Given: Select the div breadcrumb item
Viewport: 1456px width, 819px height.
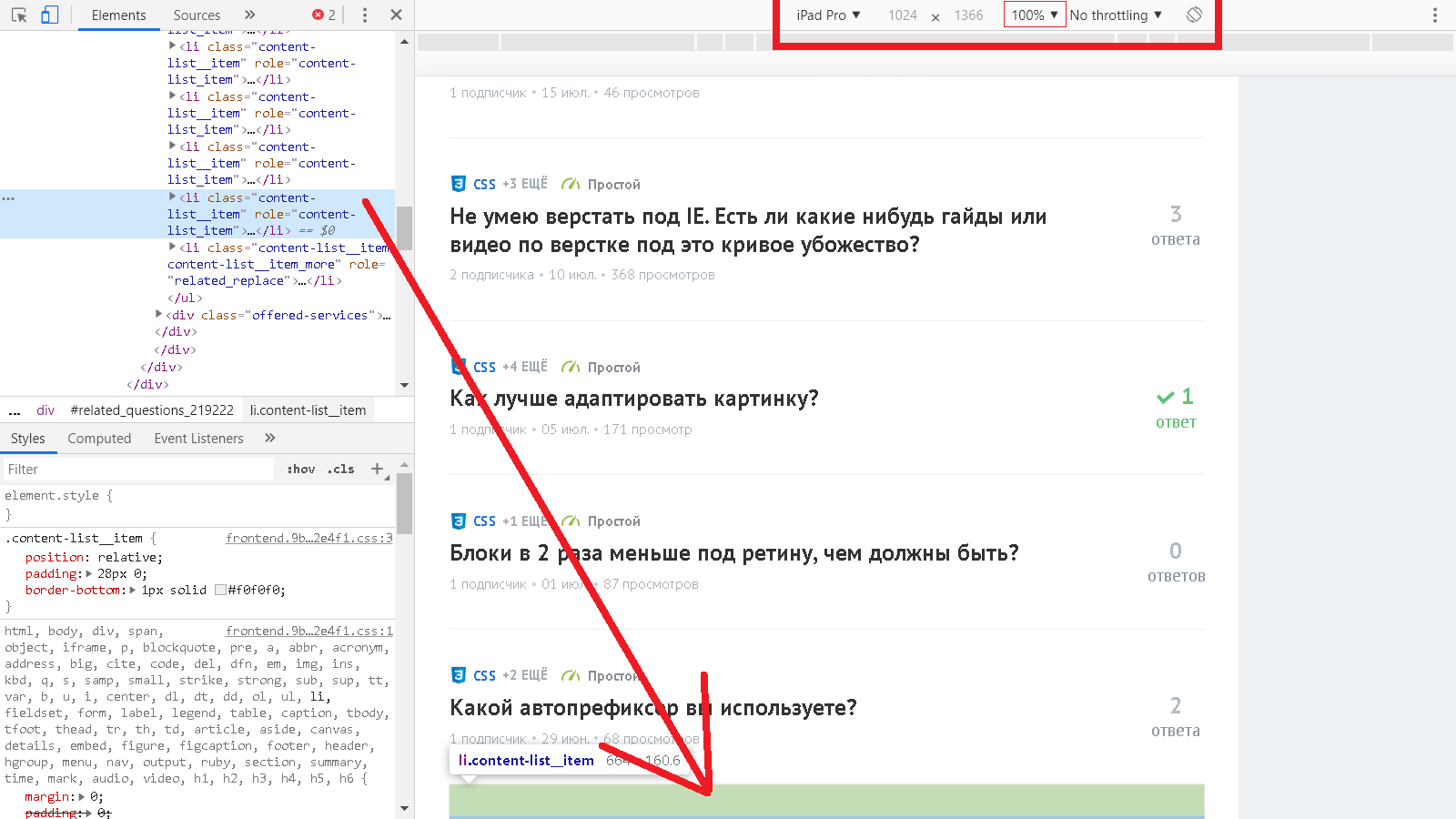Looking at the screenshot, I should pyautogui.click(x=45, y=410).
